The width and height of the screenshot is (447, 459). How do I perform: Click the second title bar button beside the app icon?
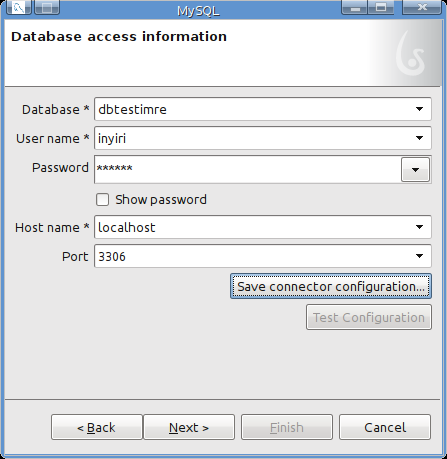coord(47,7)
